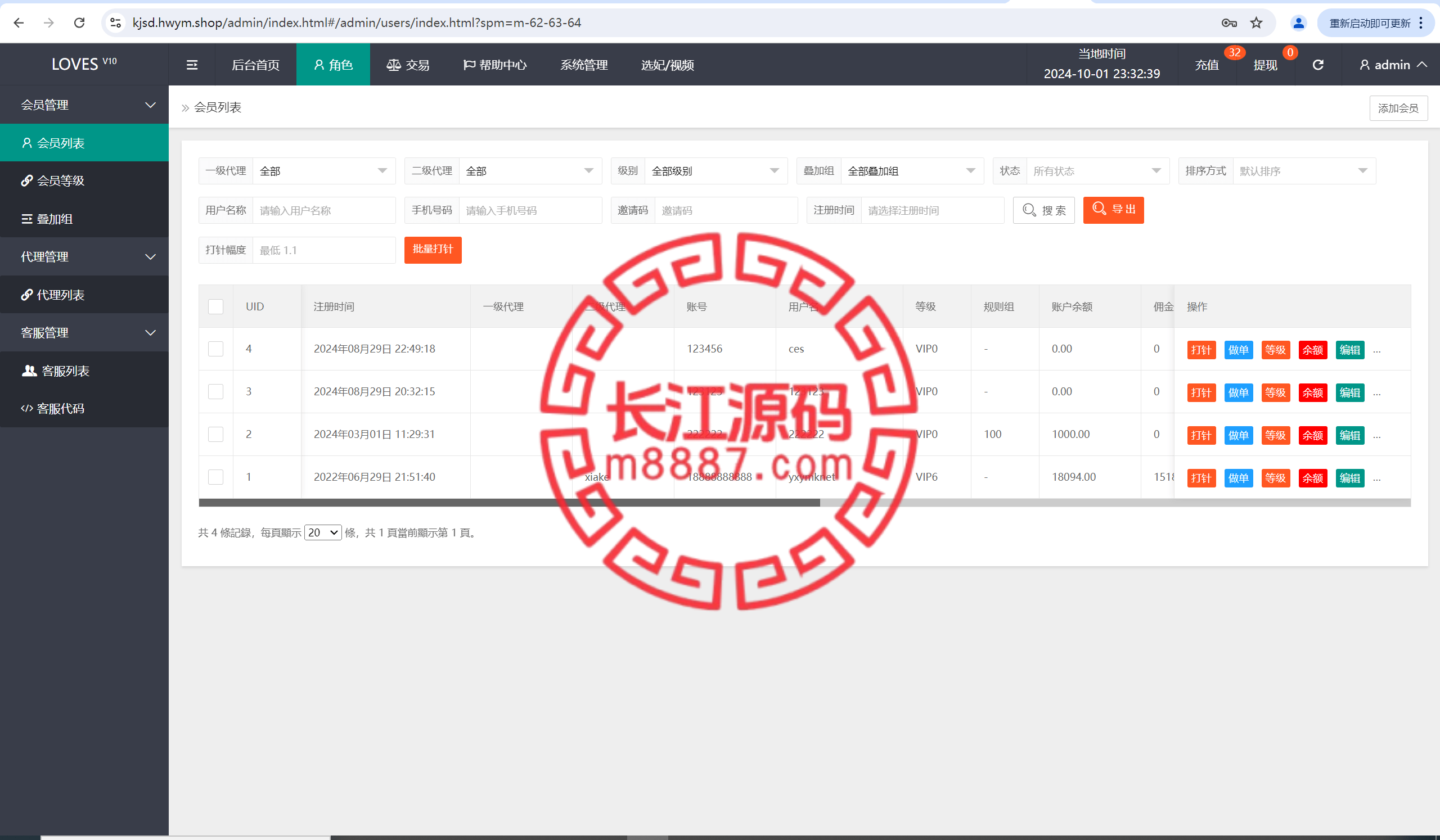Click 余额 for UID 1 row
1440x840 pixels.
1312,478
